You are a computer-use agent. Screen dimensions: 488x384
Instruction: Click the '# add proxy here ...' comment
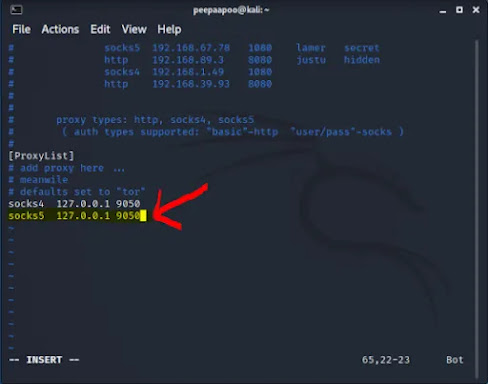click(x=67, y=168)
